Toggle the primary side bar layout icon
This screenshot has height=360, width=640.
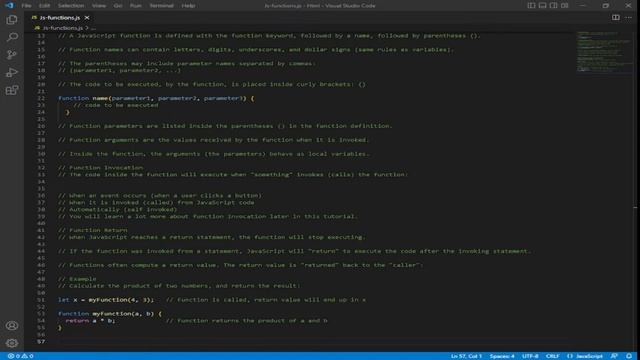(531, 6)
